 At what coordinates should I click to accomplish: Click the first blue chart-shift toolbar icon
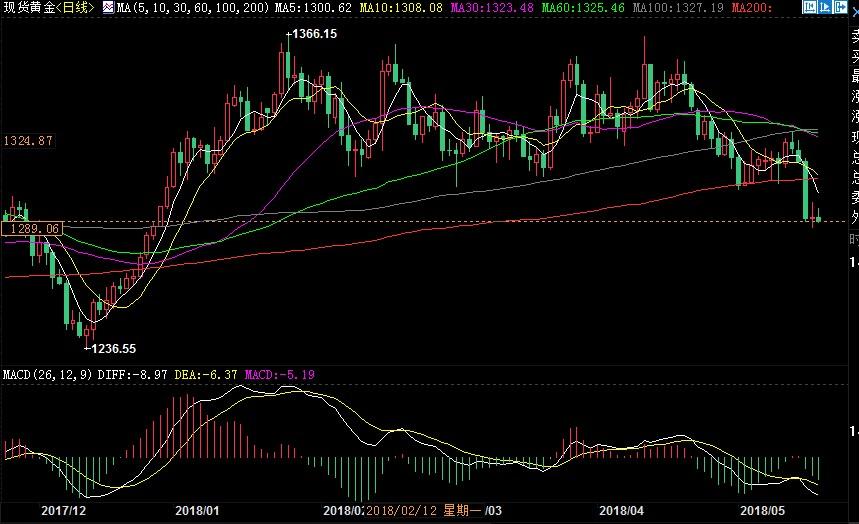click(810, 7)
